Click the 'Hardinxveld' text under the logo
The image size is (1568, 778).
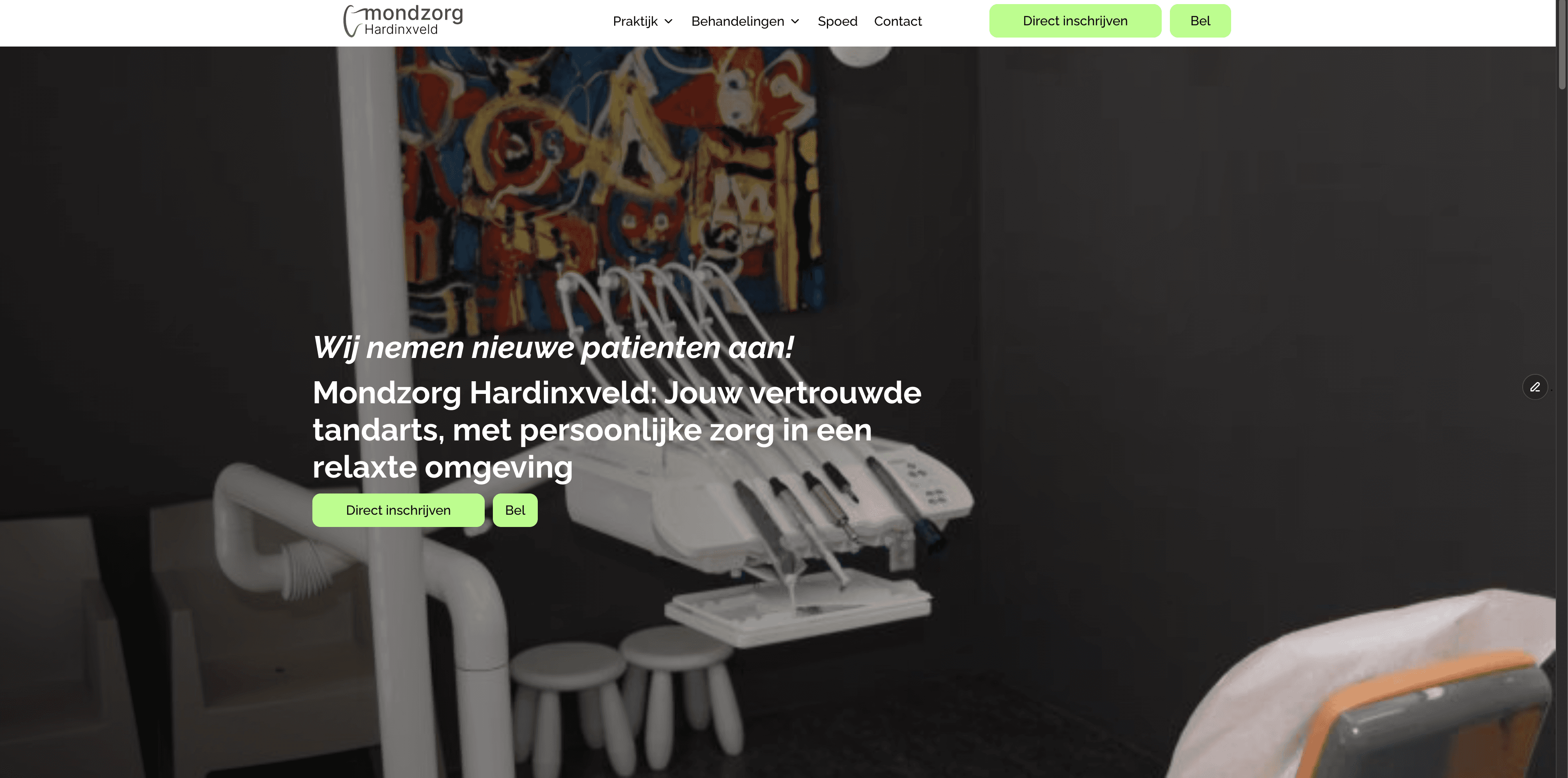point(401,30)
